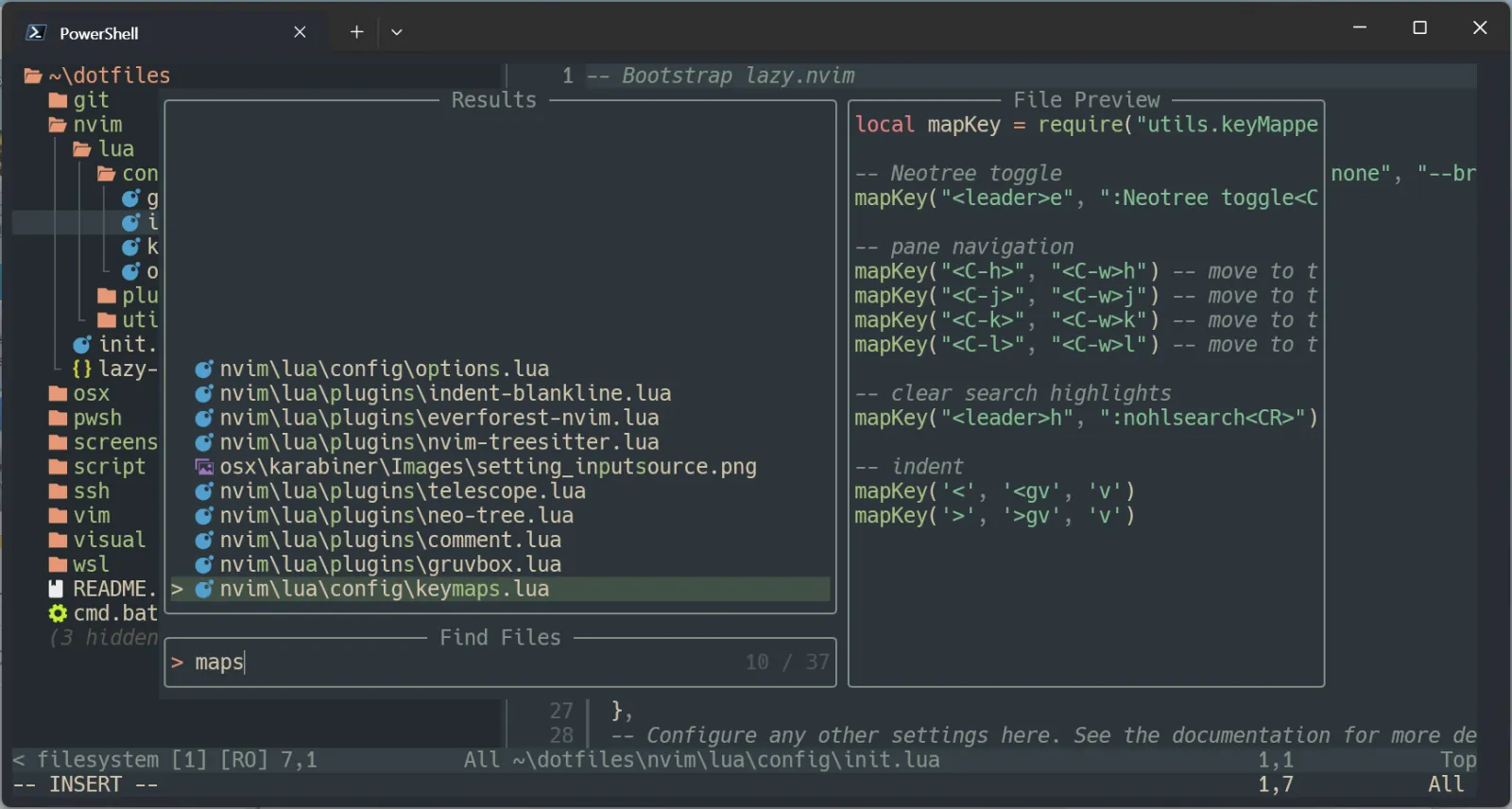The image size is (1512, 809).
Task: Click the -- INSERT -- mode indicator
Action: (x=85, y=784)
